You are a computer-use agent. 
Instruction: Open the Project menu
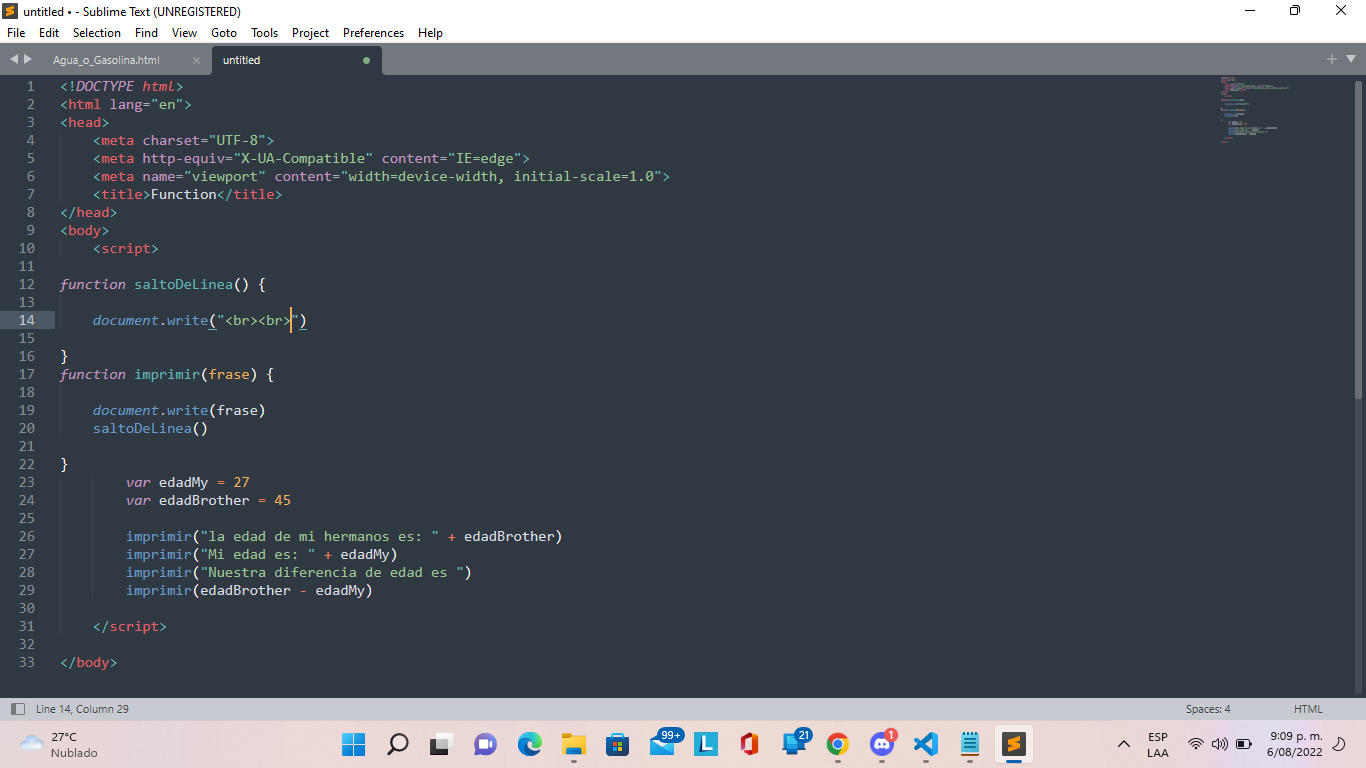(310, 33)
